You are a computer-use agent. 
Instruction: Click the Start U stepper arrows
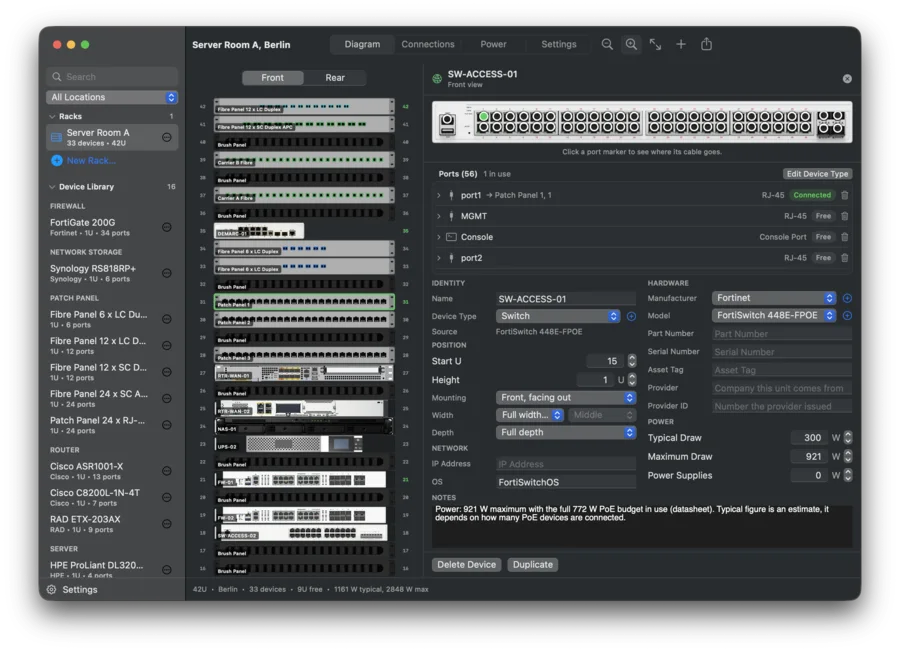[x=632, y=361]
